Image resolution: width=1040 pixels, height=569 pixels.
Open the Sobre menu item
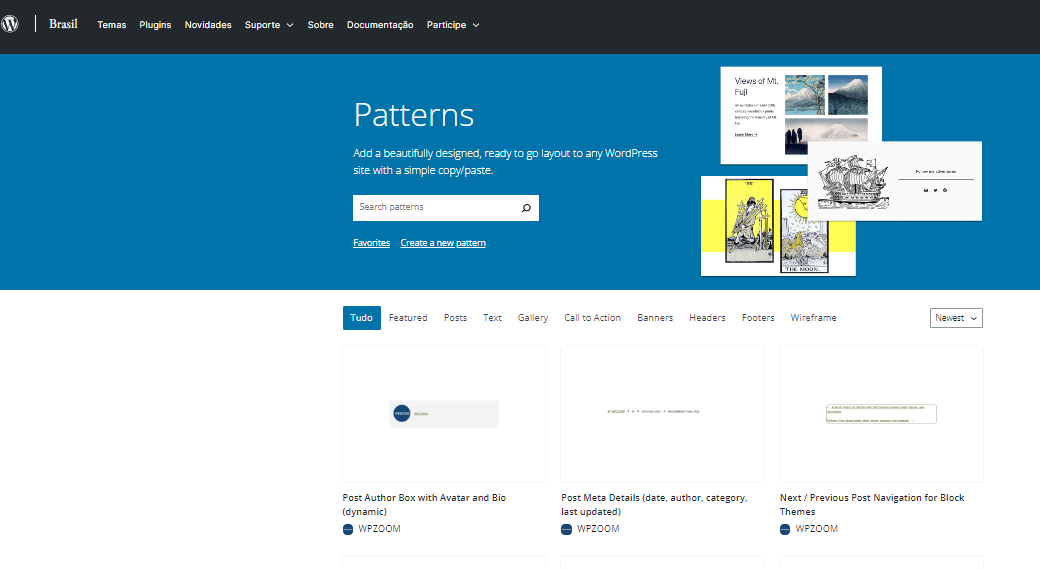pos(320,25)
